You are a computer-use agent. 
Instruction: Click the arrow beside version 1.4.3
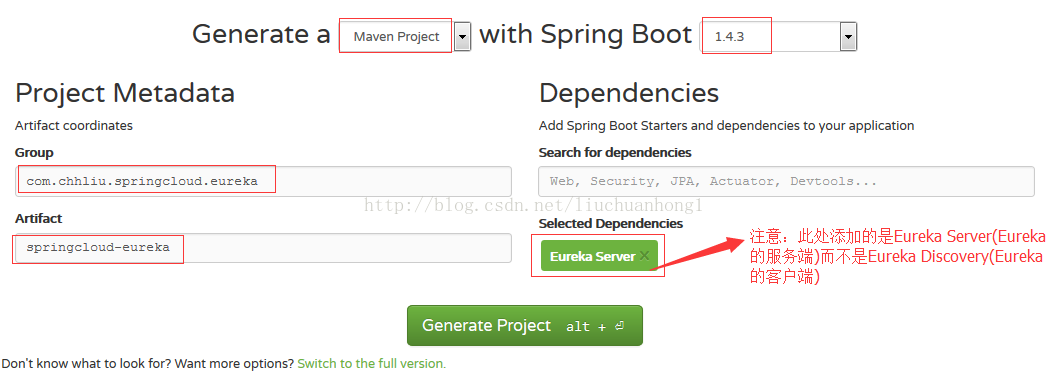[x=848, y=36]
